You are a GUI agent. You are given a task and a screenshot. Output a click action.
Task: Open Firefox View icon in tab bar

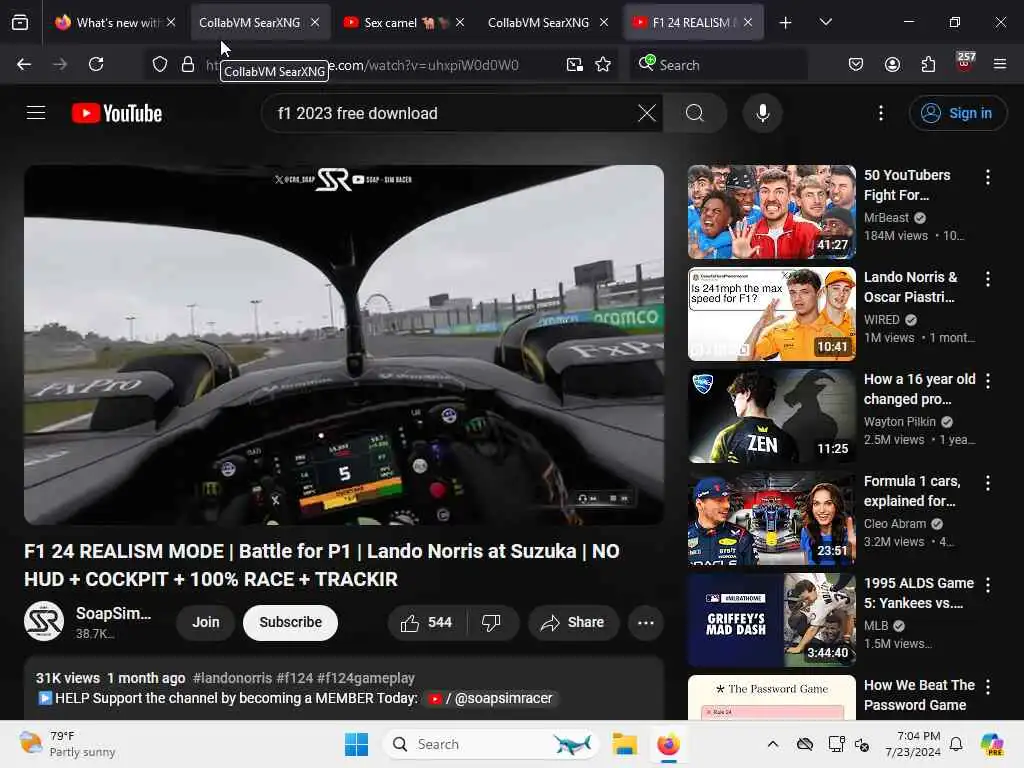[x=20, y=23]
